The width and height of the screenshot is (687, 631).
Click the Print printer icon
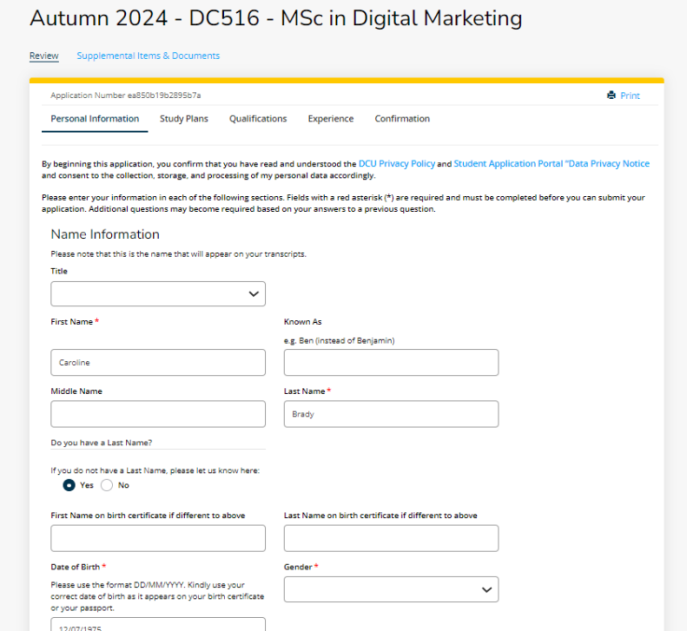pyautogui.click(x=611, y=95)
